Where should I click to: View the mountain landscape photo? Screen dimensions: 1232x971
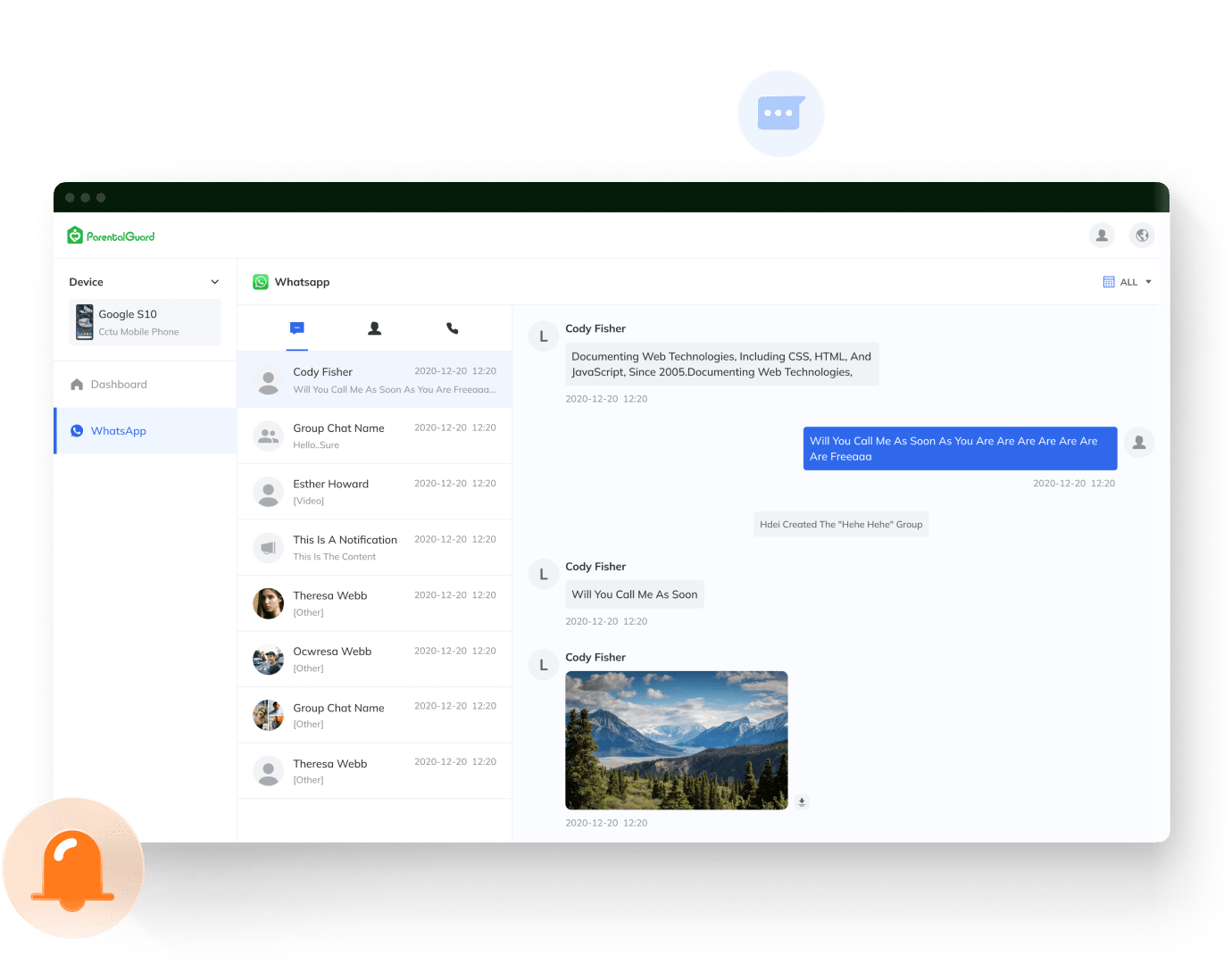(x=676, y=740)
